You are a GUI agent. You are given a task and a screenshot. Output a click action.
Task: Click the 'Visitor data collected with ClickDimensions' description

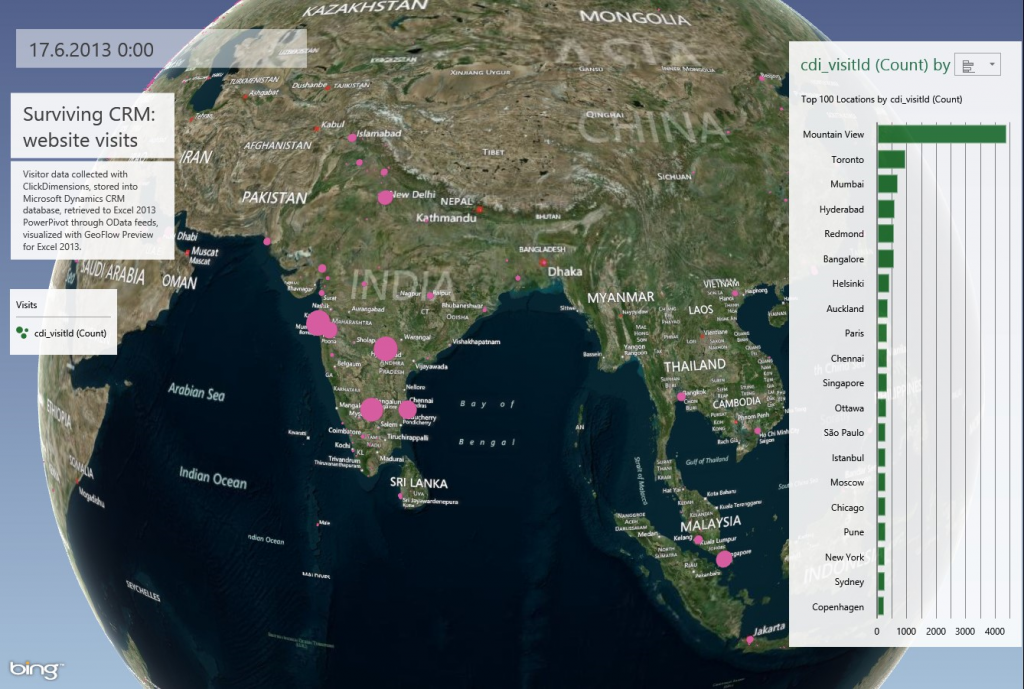pos(92,210)
